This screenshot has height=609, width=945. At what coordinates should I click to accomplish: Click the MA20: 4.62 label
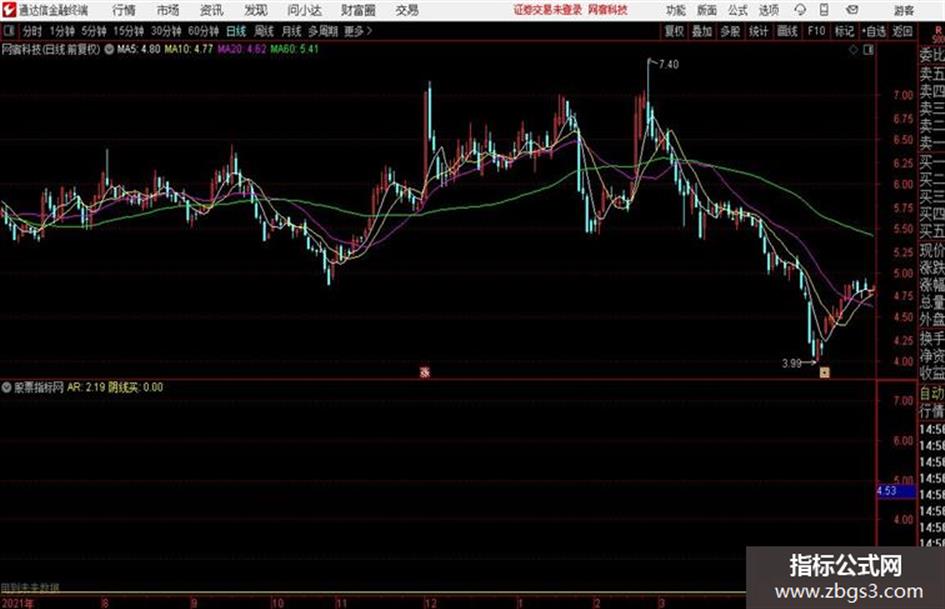point(242,49)
